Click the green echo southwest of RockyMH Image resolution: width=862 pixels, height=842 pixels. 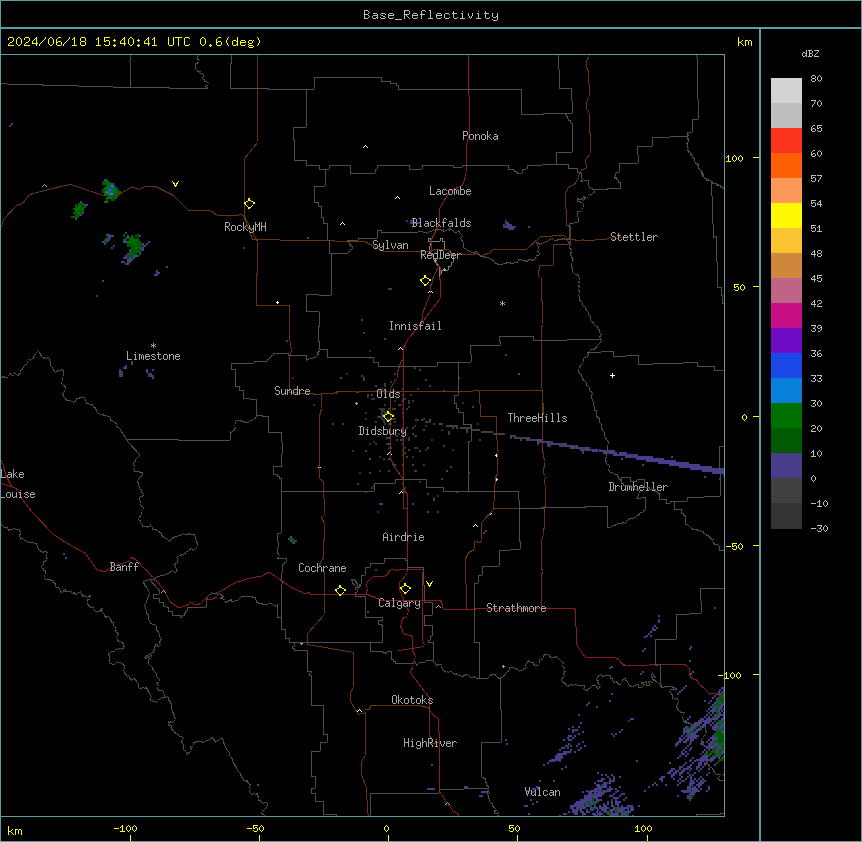coord(133,247)
